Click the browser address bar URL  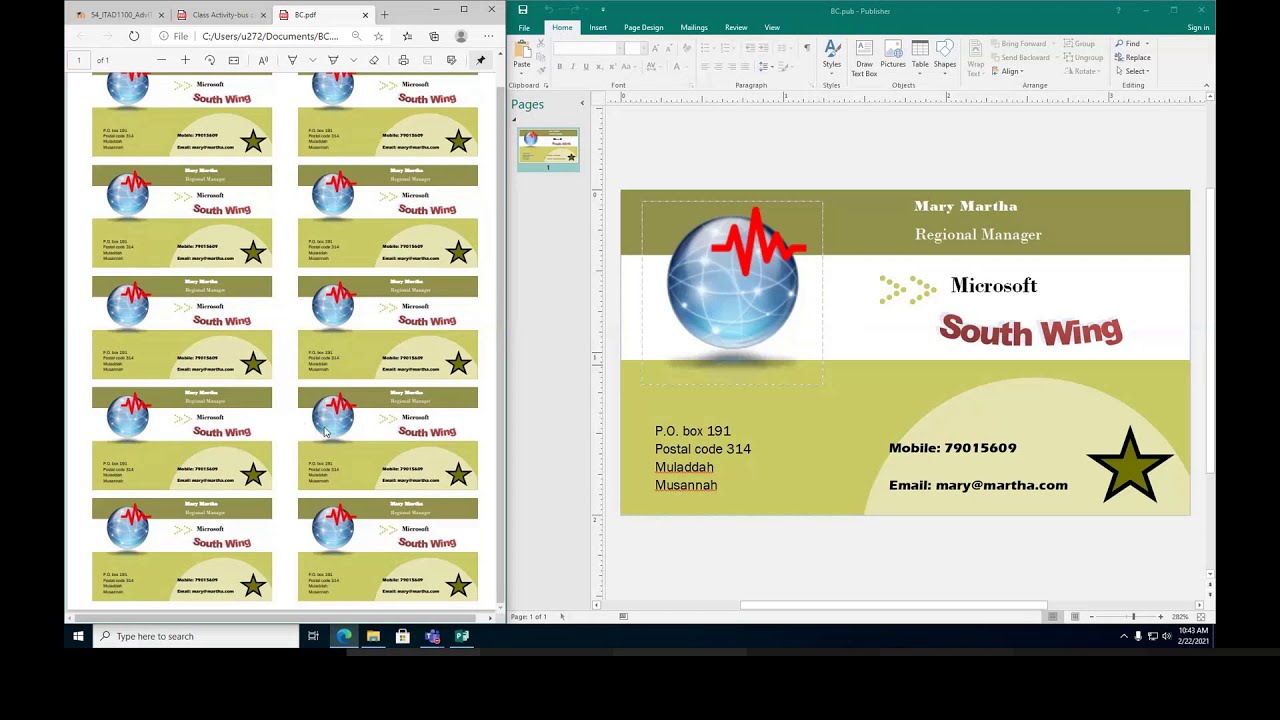pyautogui.click(x=270, y=36)
